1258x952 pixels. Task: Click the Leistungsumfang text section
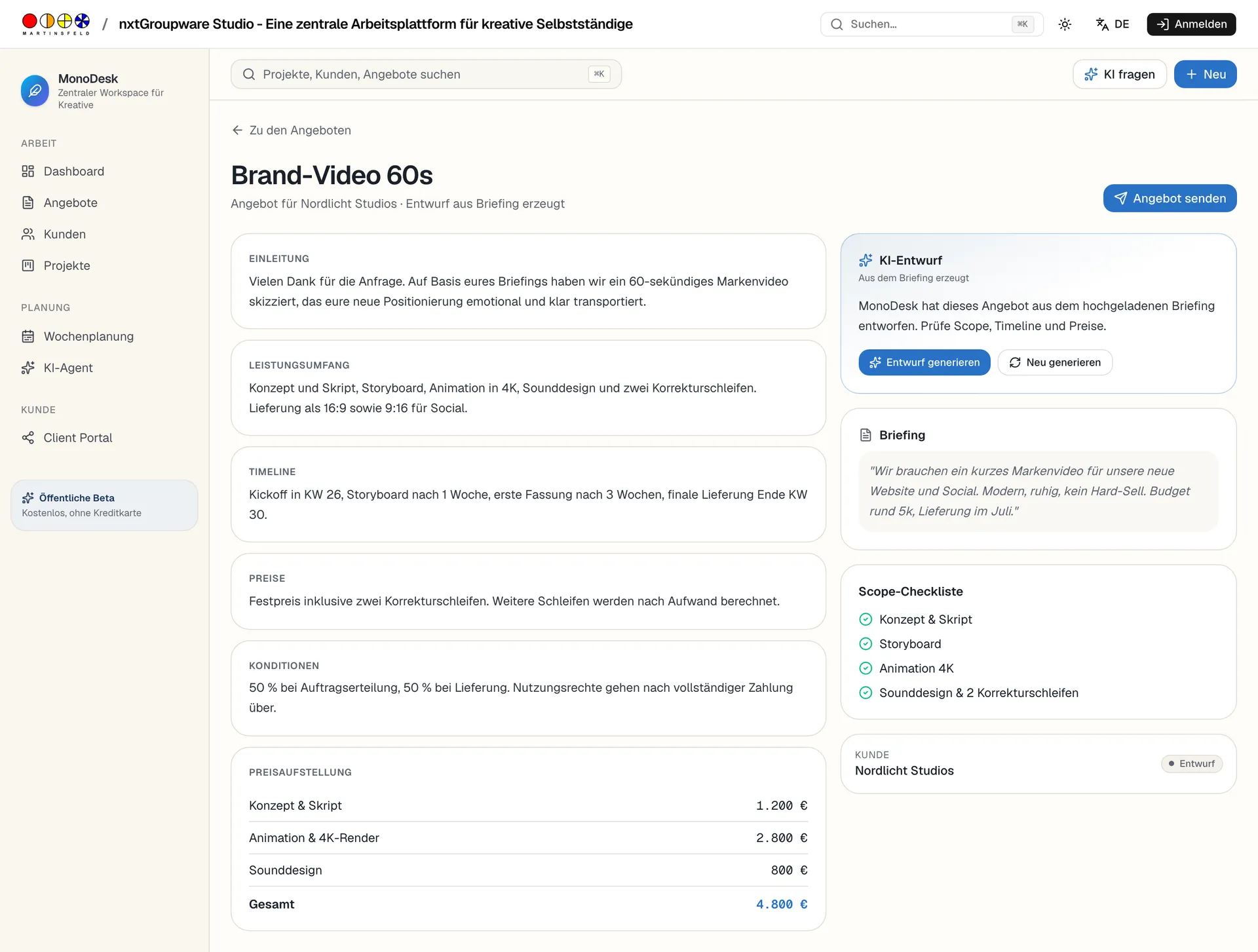(528, 388)
